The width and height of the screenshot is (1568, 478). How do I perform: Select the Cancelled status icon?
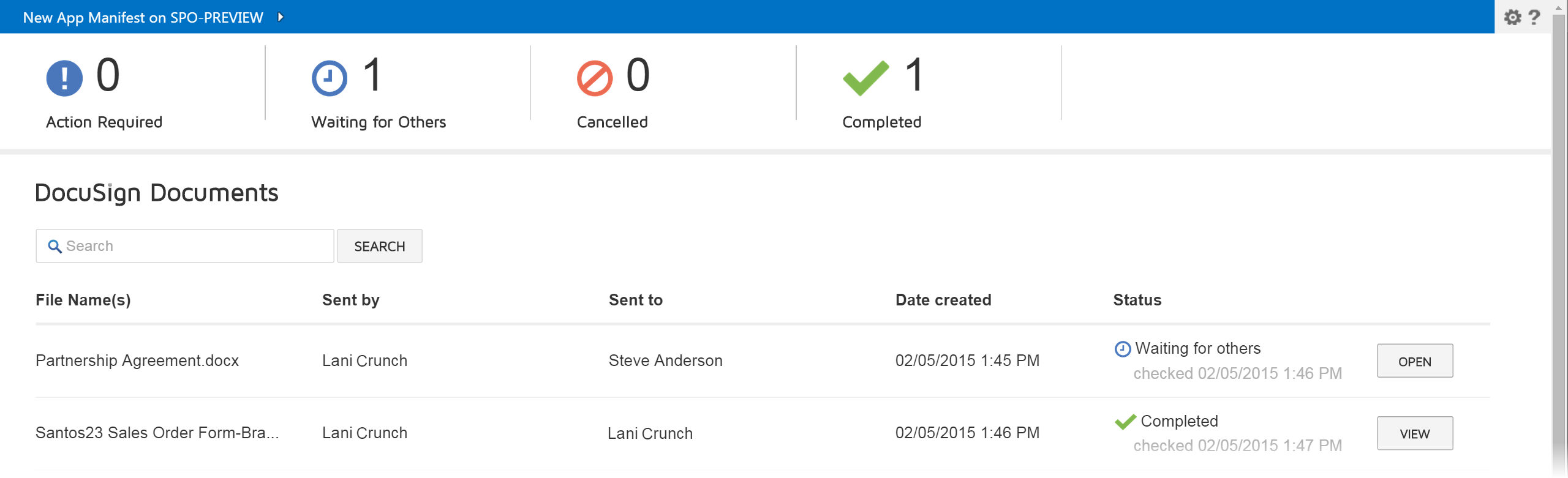(594, 78)
